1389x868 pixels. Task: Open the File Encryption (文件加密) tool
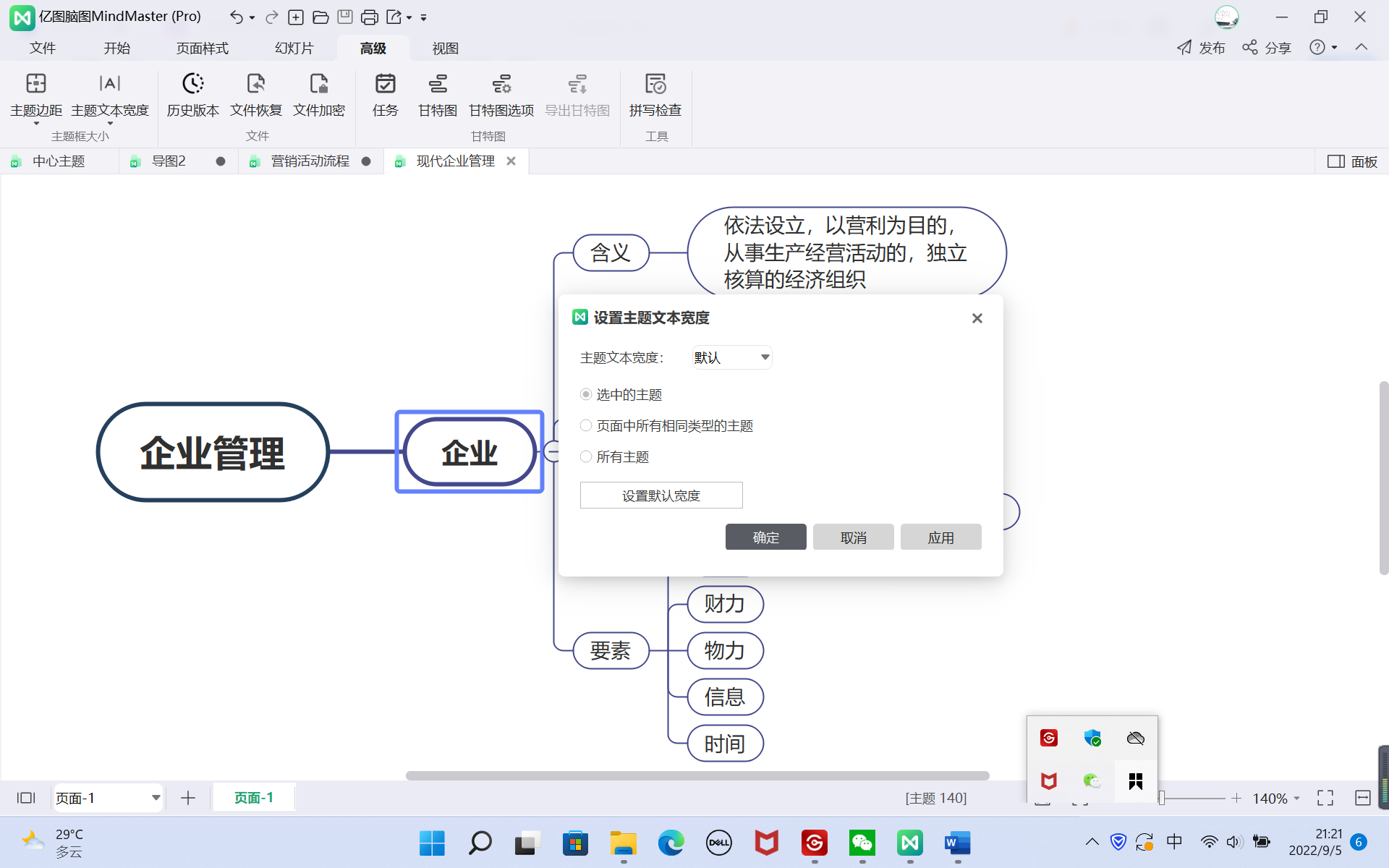tap(318, 85)
